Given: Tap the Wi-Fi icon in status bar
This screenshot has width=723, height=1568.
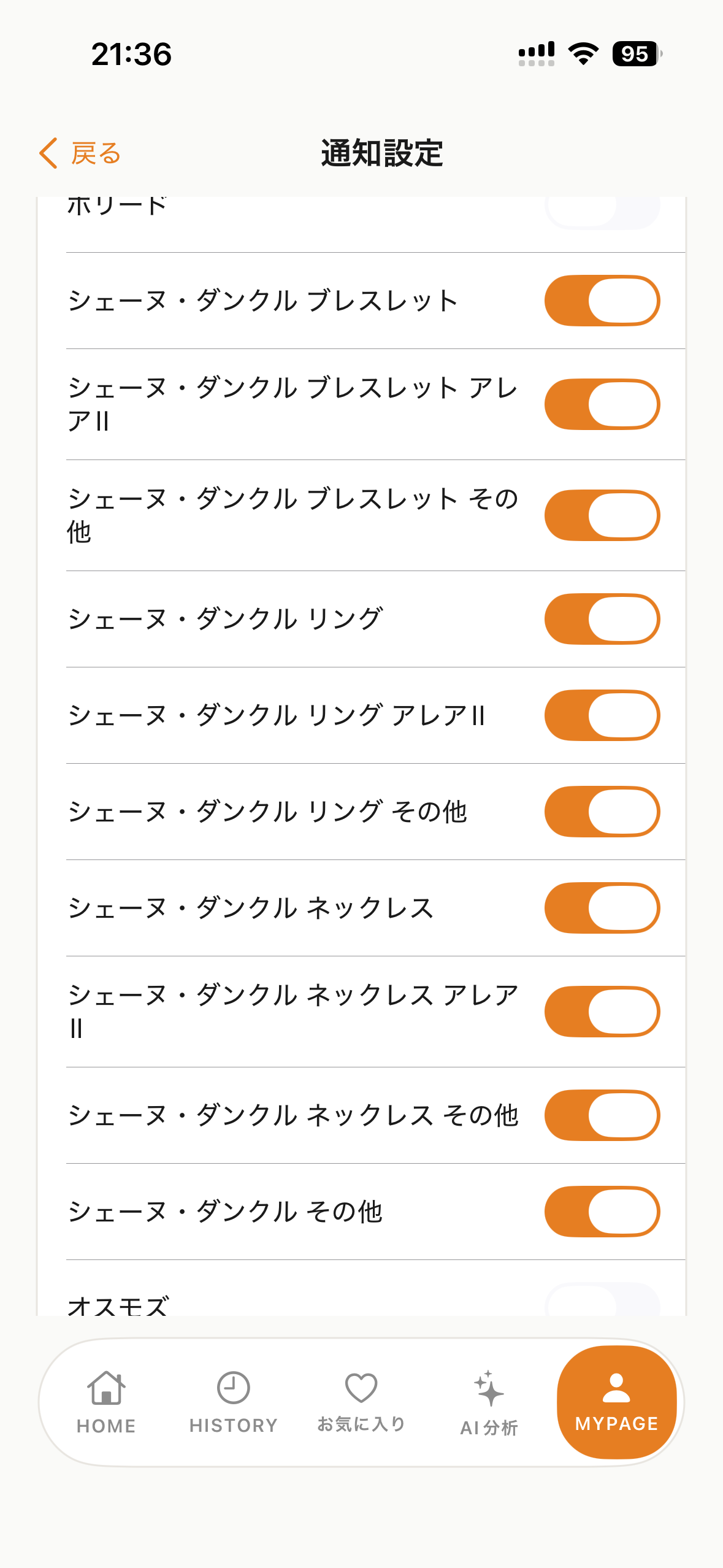Looking at the screenshot, I should coord(583,54).
